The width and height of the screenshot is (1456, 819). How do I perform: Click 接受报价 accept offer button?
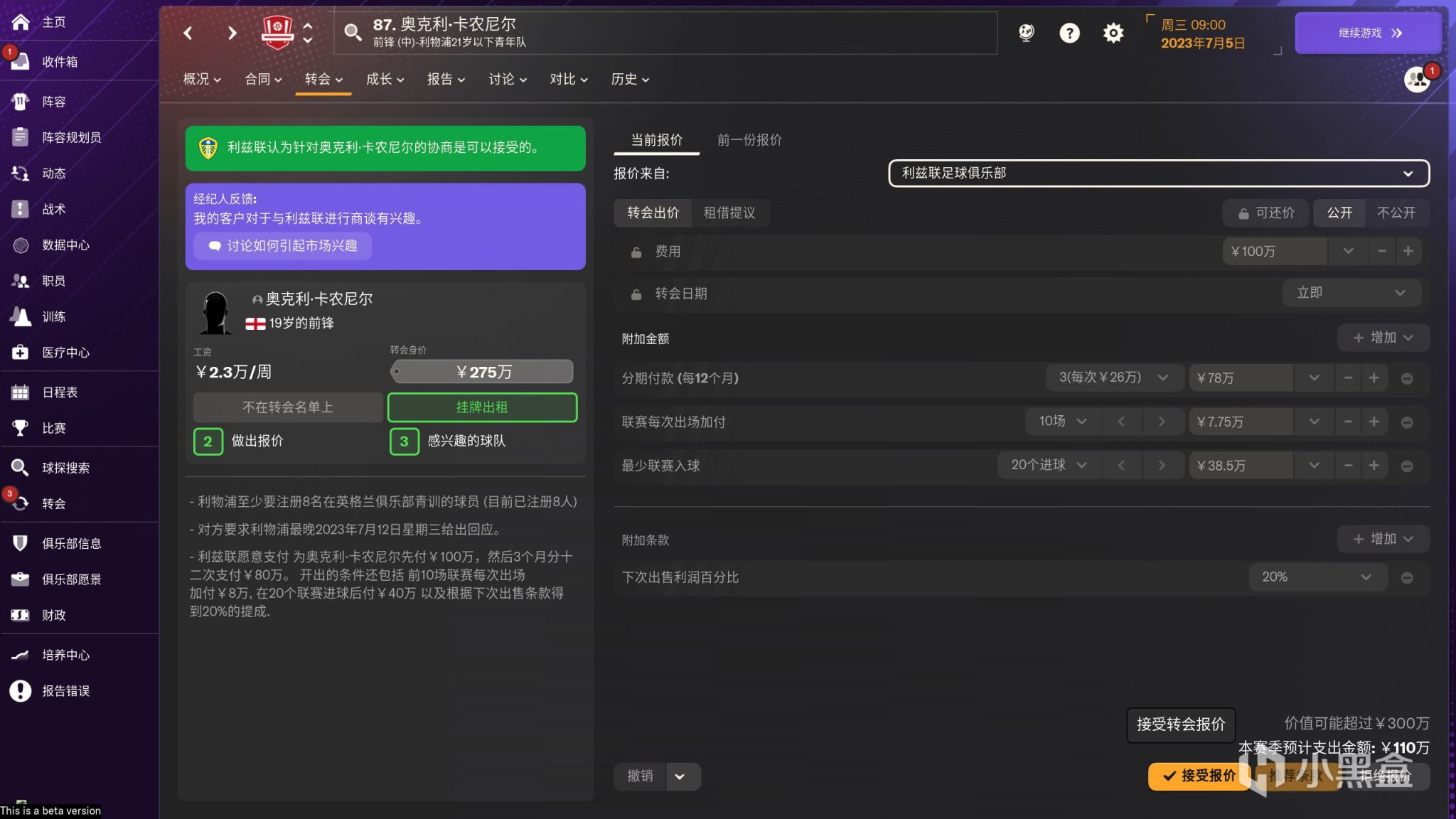click(x=1199, y=776)
